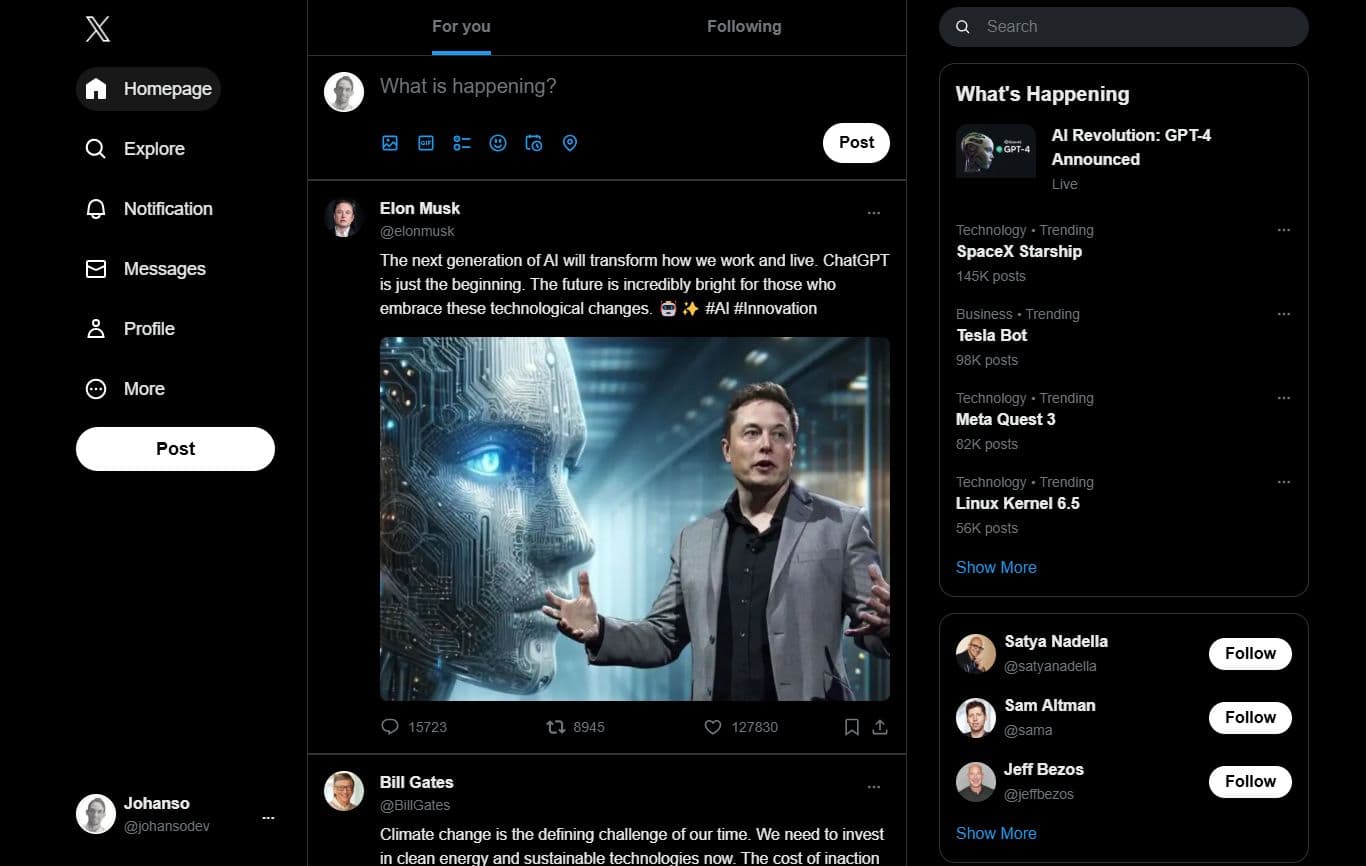Open the Explore page
This screenshot has height=866, width=1366.
click(135, 149)
